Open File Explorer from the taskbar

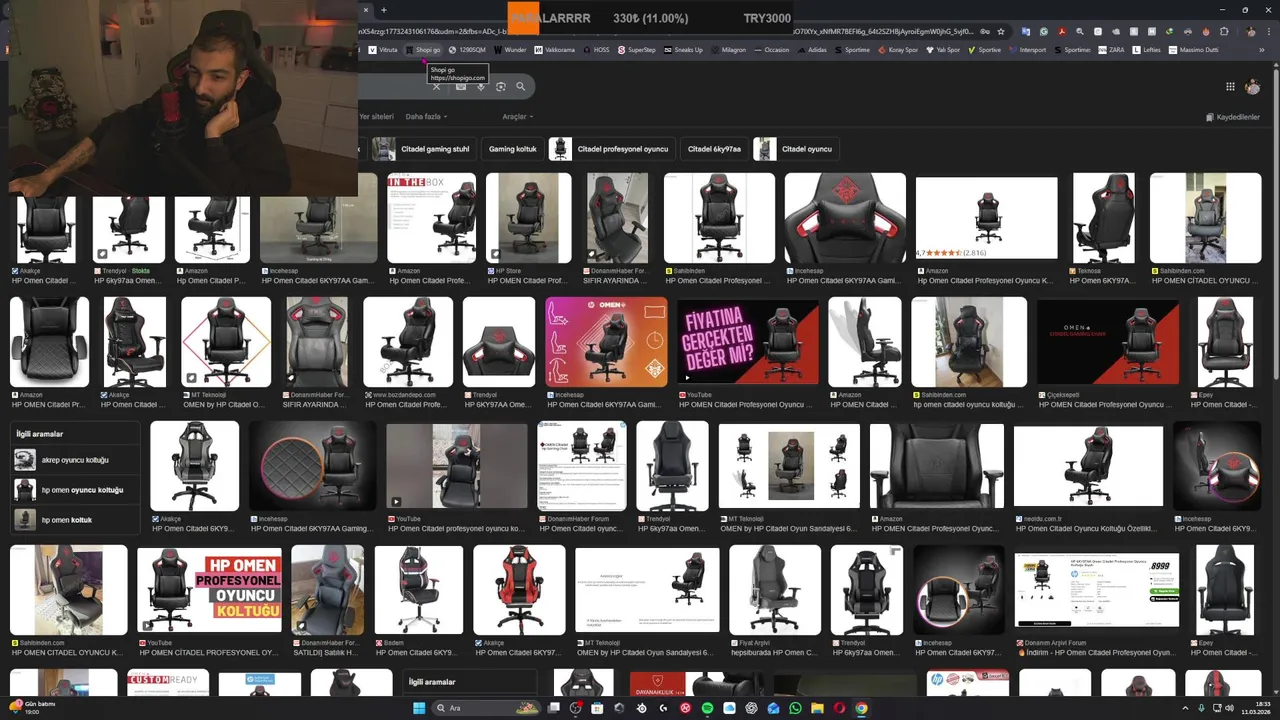[x=817, y=708]
